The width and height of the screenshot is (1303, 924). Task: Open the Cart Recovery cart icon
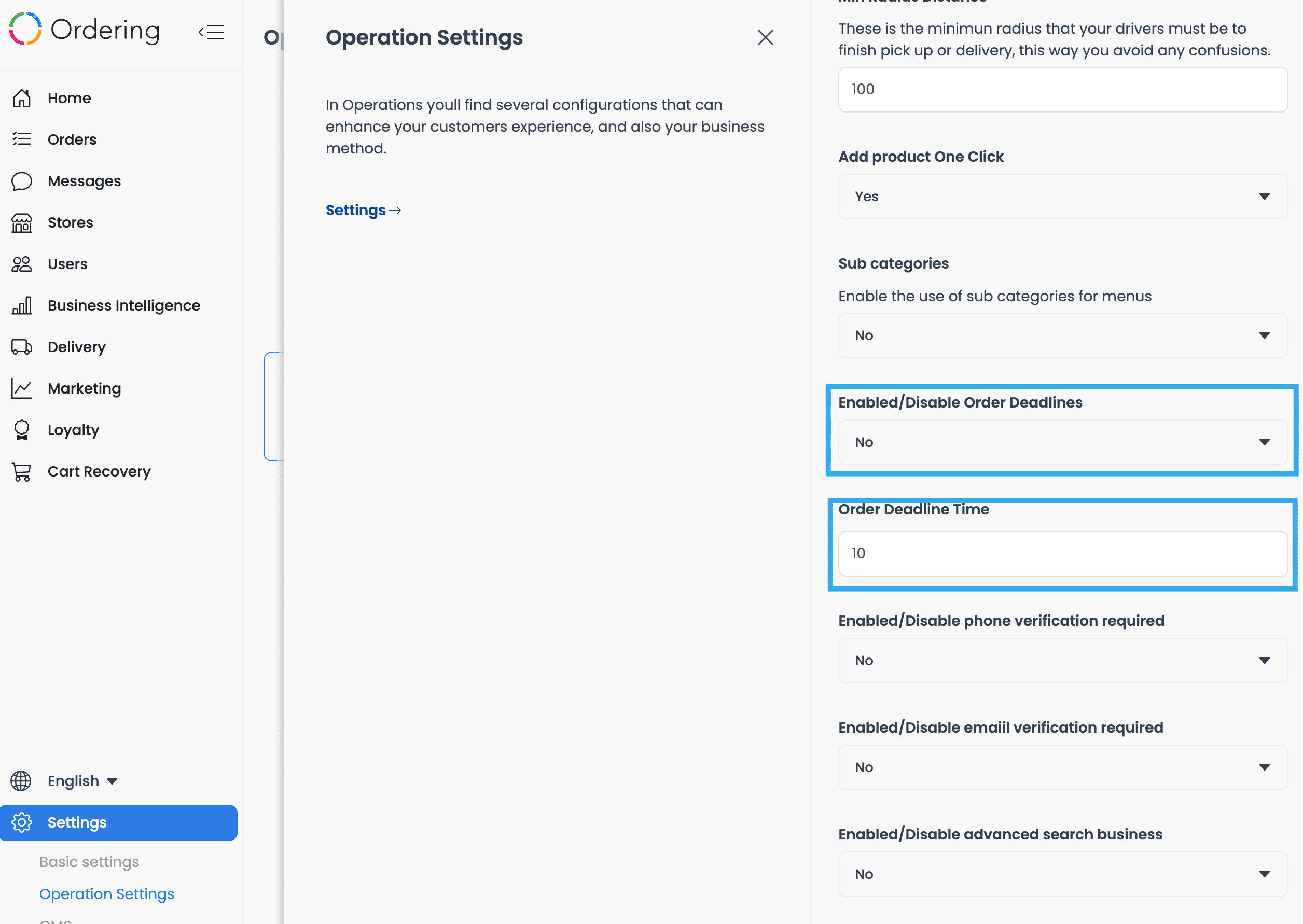[x=22, y=472]
